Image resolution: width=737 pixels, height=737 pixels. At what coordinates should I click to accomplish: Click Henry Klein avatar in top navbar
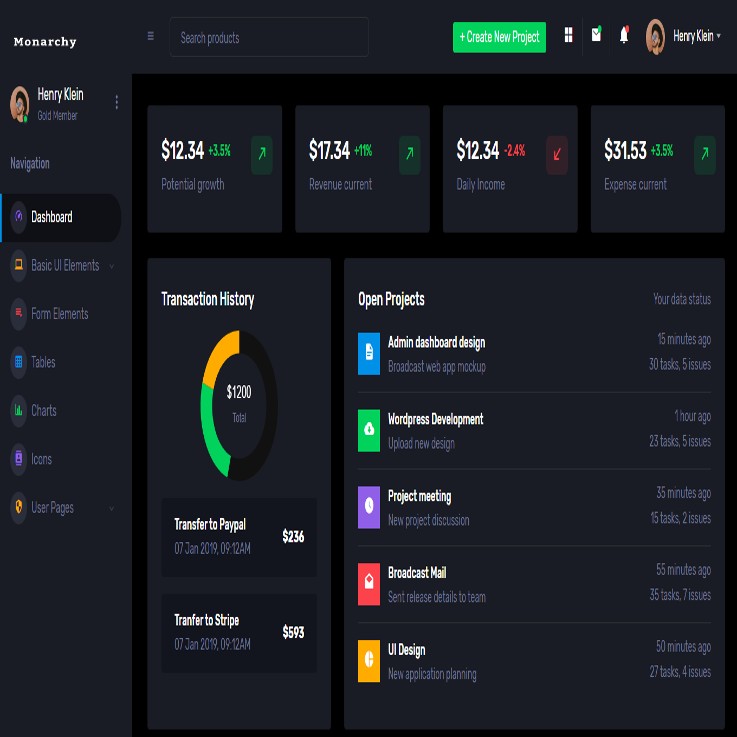pyautogui.click(x=655, y=37)
